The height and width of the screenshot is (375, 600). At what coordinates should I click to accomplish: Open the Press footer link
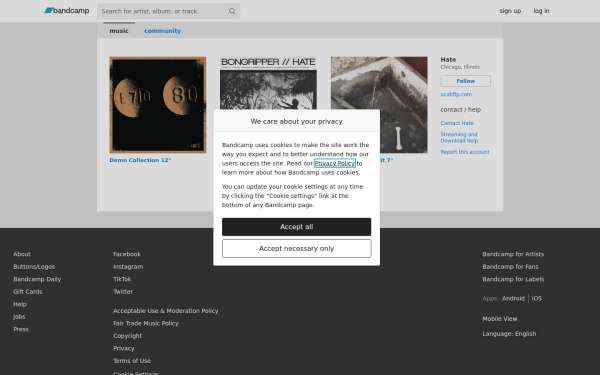(x=21, y=329)
